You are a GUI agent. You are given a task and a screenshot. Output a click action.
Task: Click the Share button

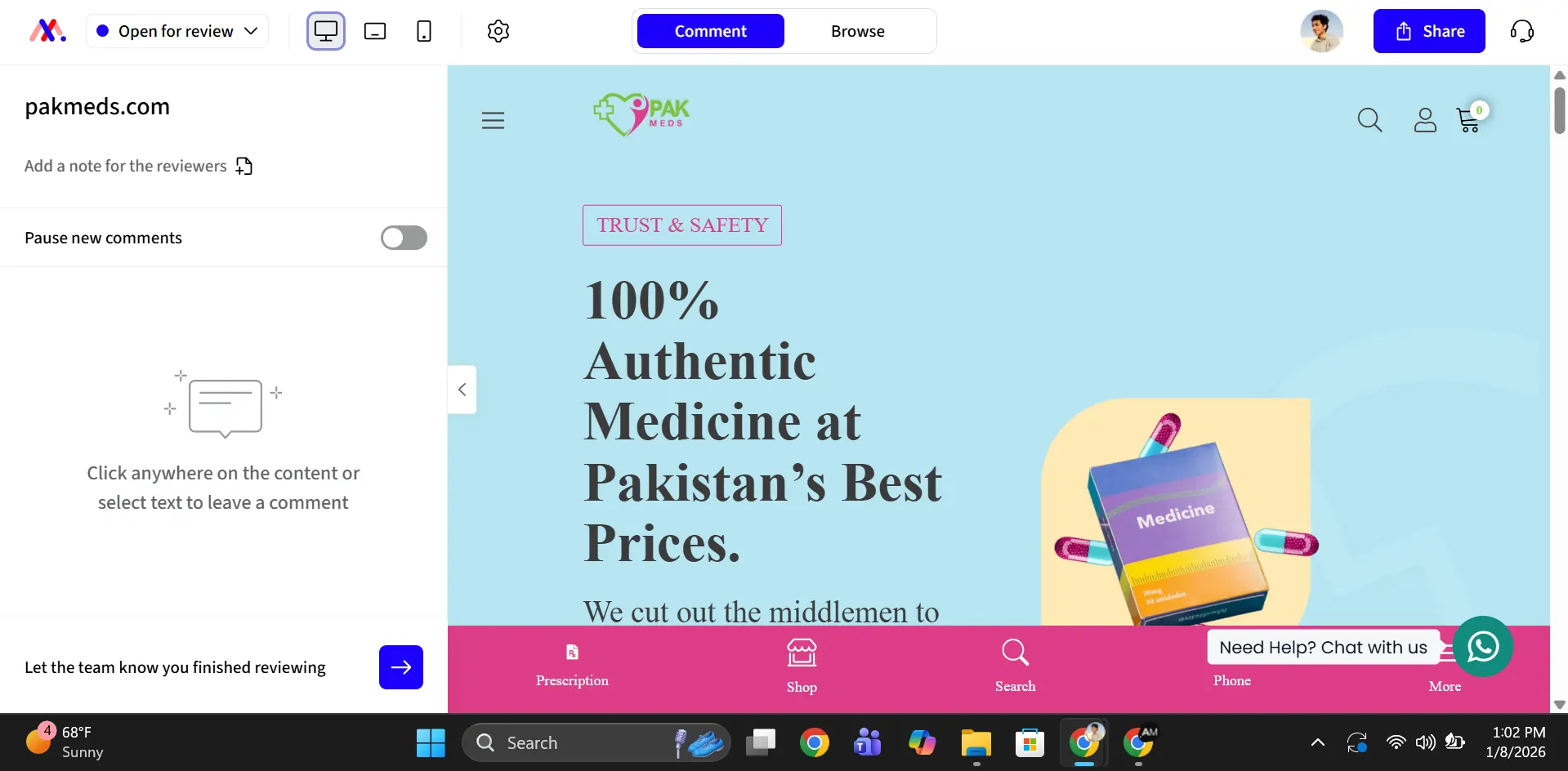1429,31
